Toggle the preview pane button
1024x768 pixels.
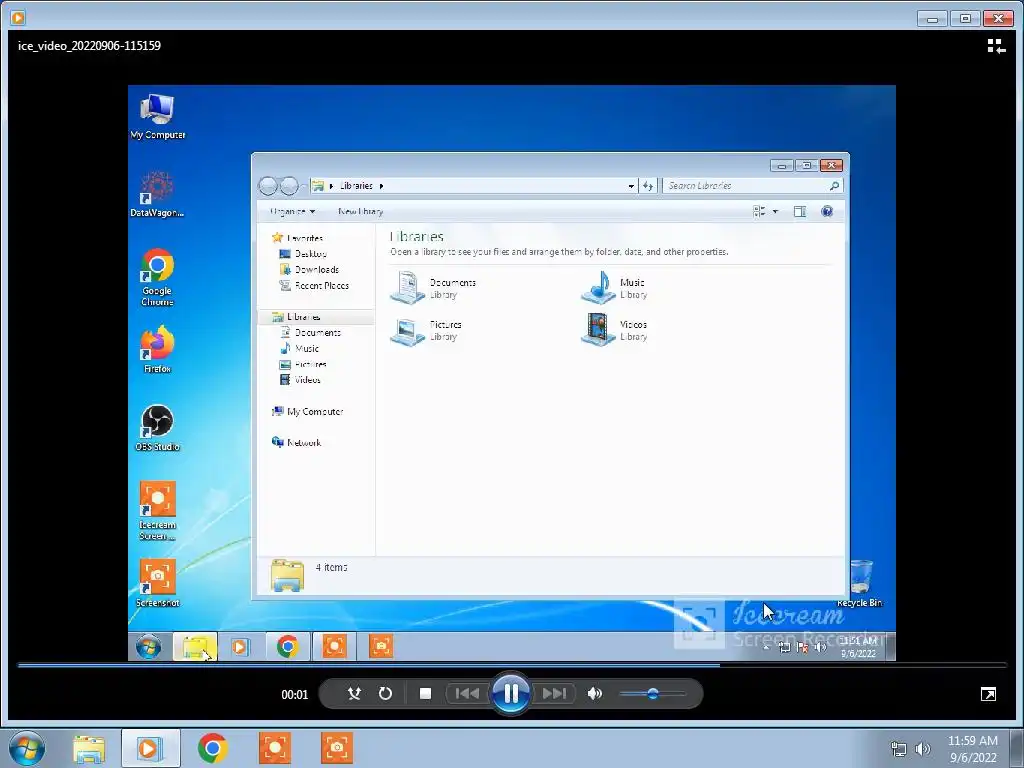(799, 212)
